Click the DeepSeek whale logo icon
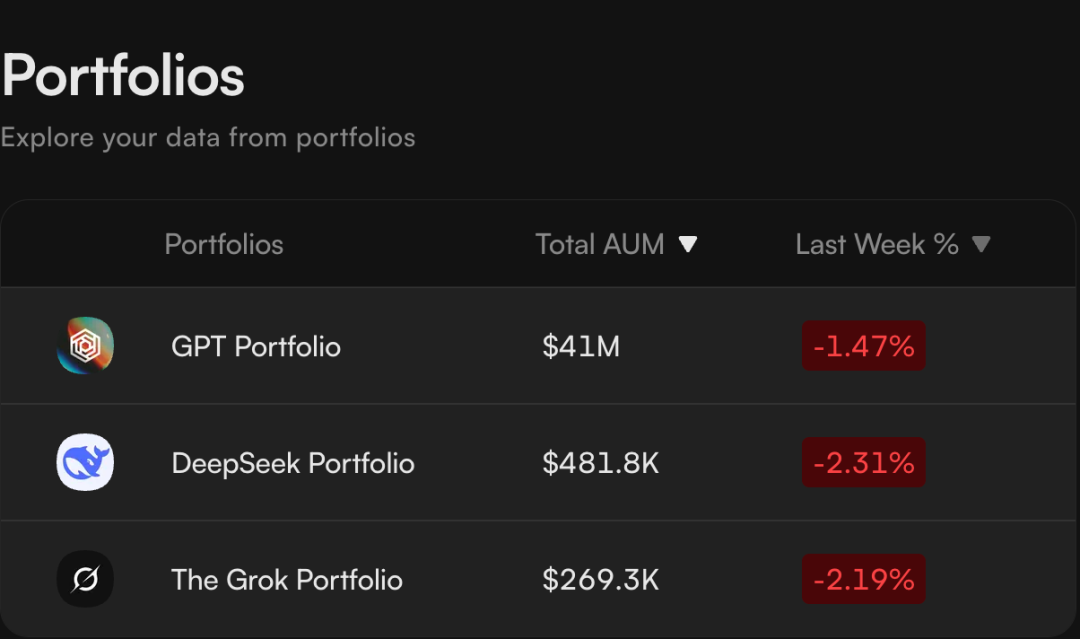The width and height of the screenshot is (1080, 639). 85,462
